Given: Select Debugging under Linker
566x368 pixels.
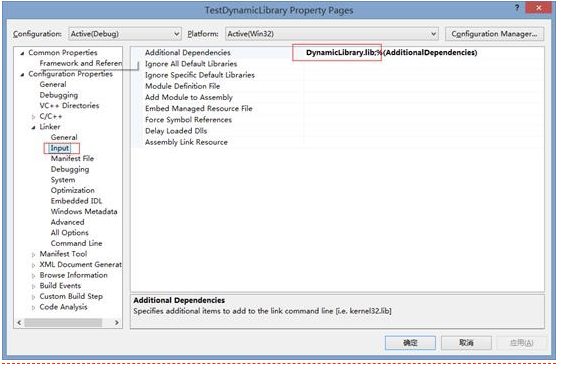Looking at the screenshot, I should pos(70,169).
